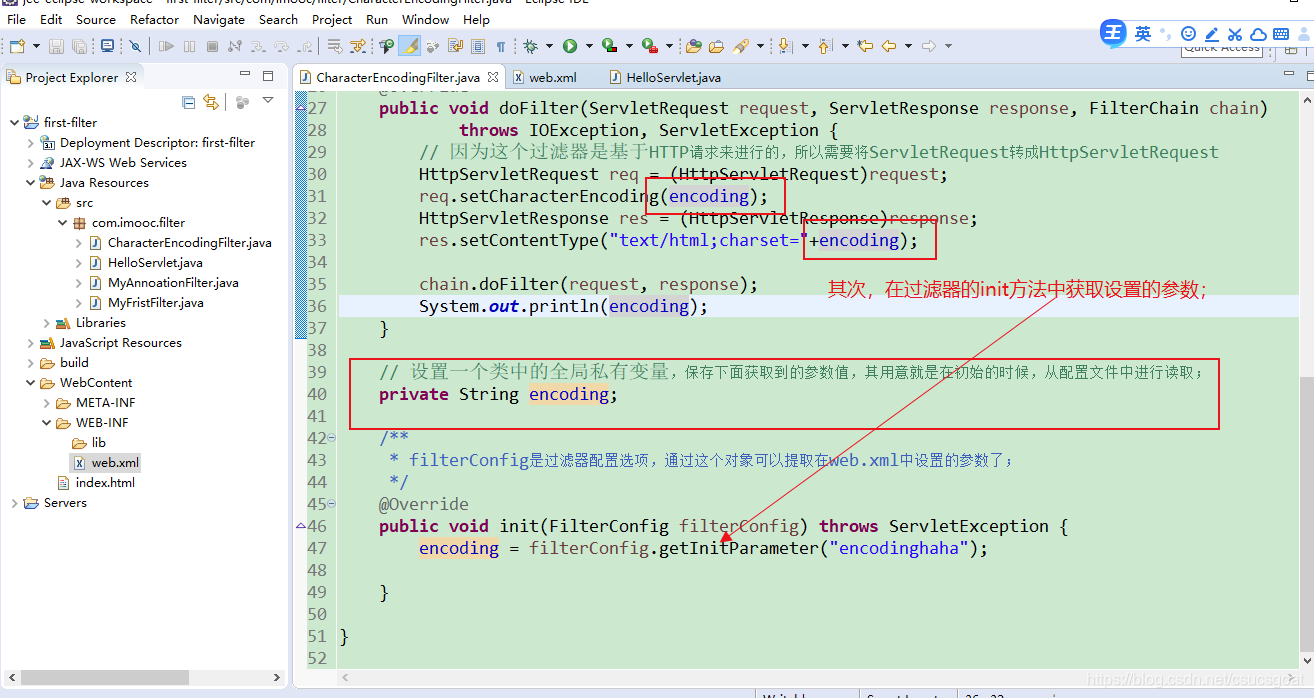This screenshot has height=698, width=1314.
Task: Click the Step Into icon
Action: click(258, 46)
